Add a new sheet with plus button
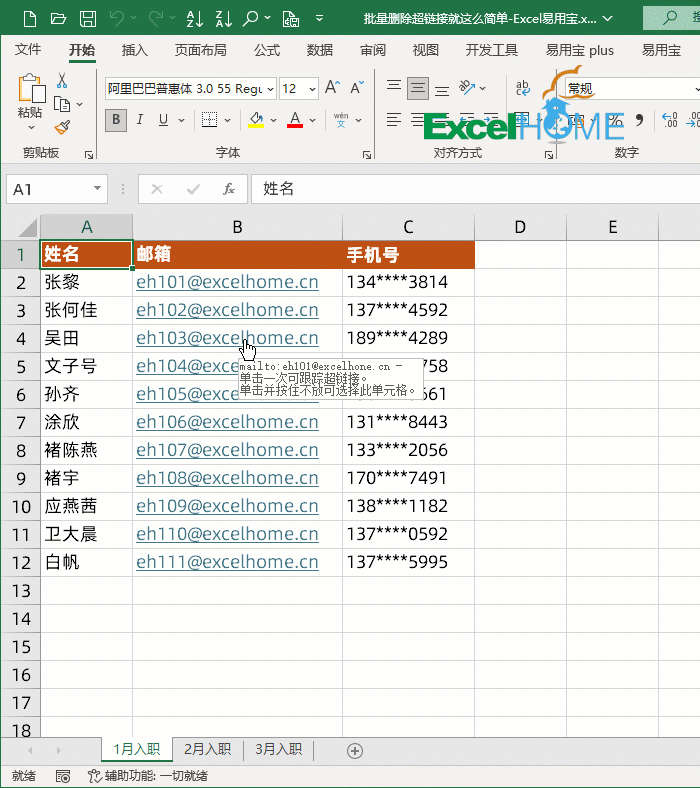 coord(355,751)
